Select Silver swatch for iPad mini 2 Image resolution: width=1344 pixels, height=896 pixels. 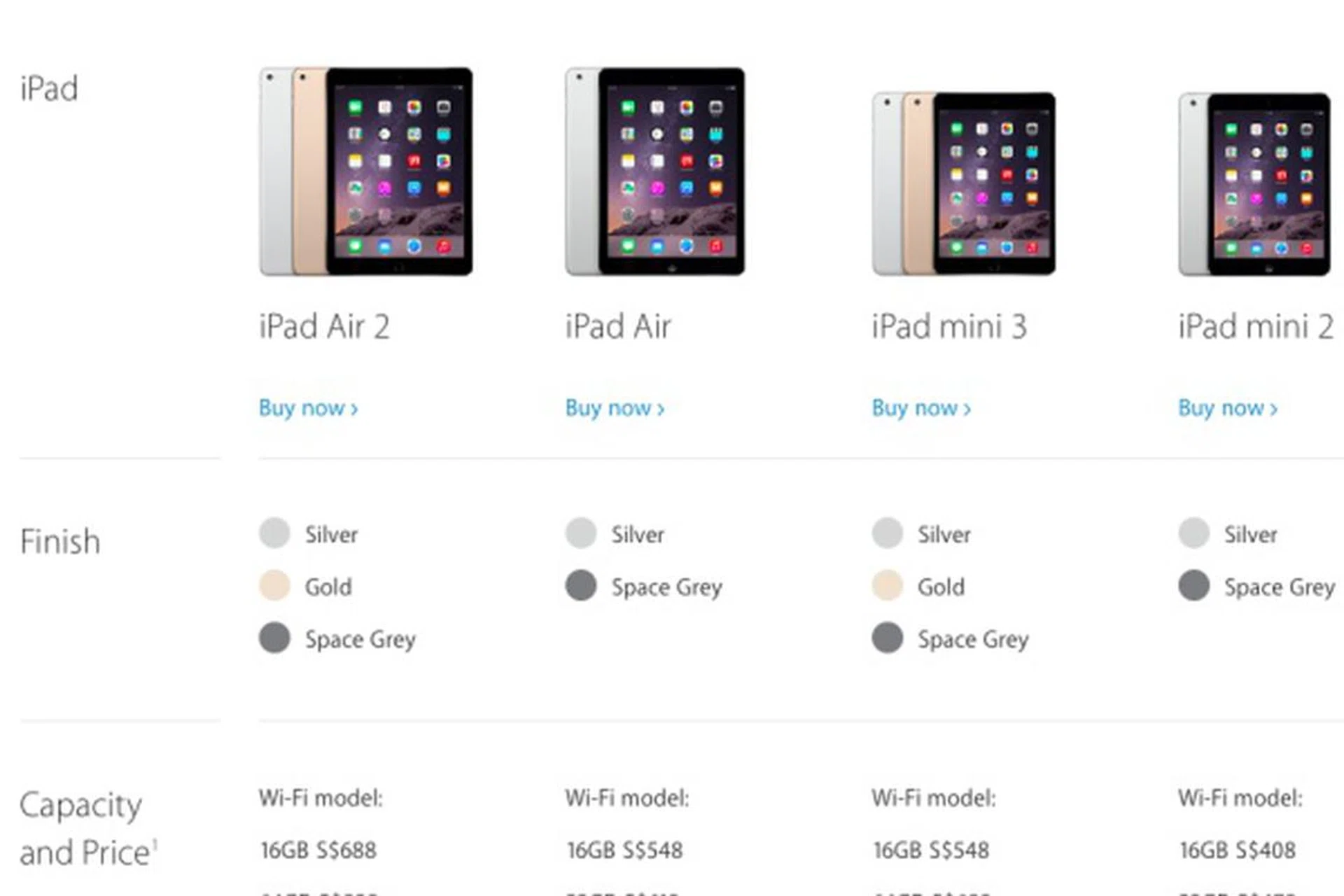point(1194,533)
